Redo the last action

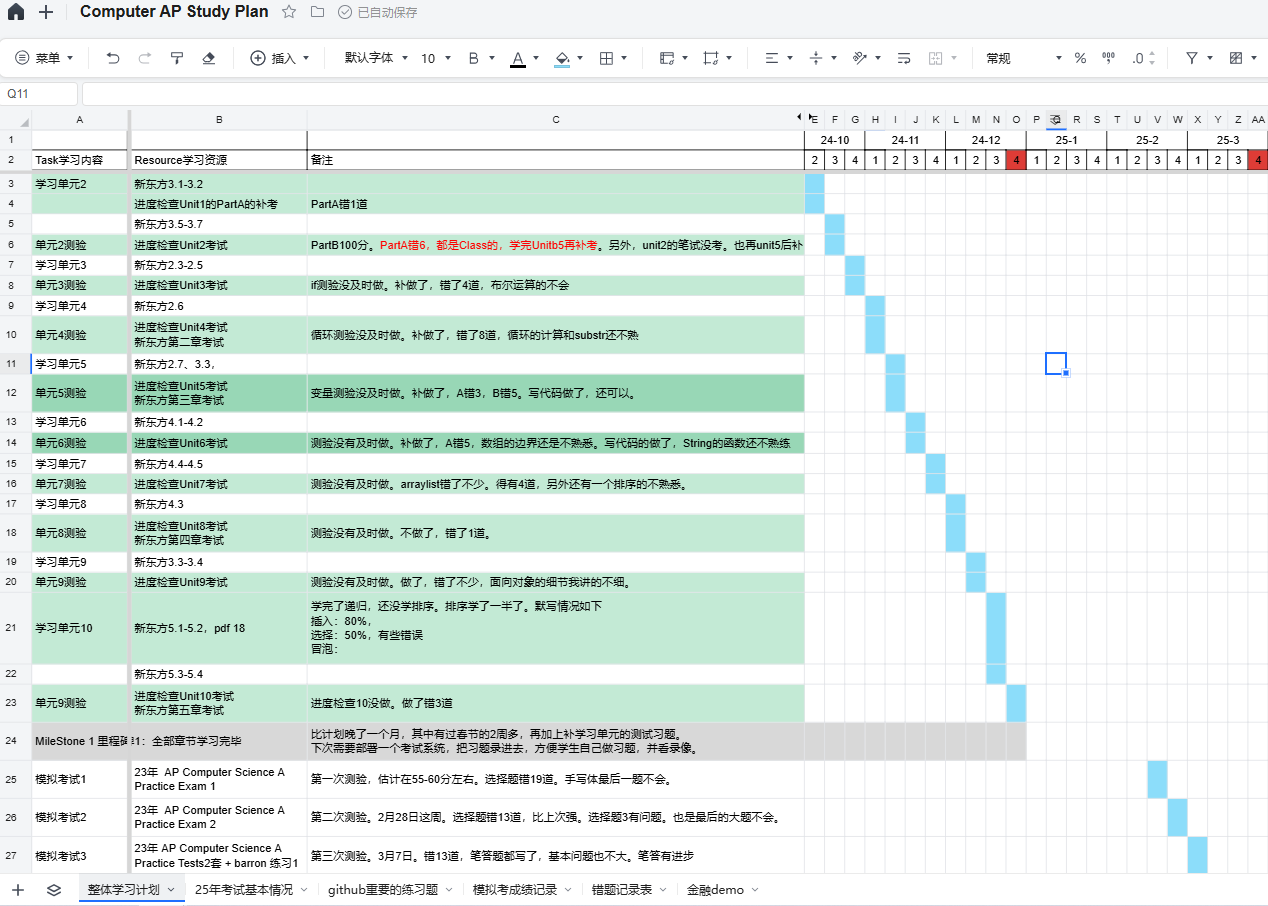click(145, 59)
